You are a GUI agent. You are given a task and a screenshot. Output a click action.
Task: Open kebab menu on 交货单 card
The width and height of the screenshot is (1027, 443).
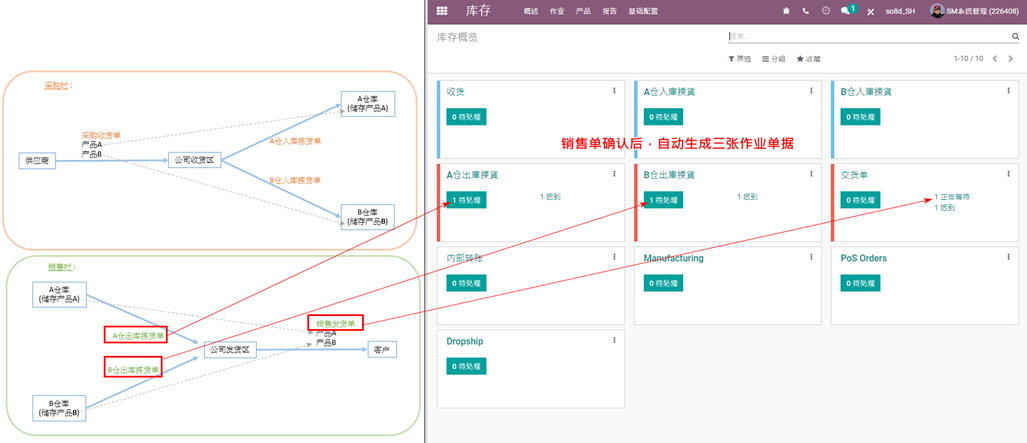1008,174
